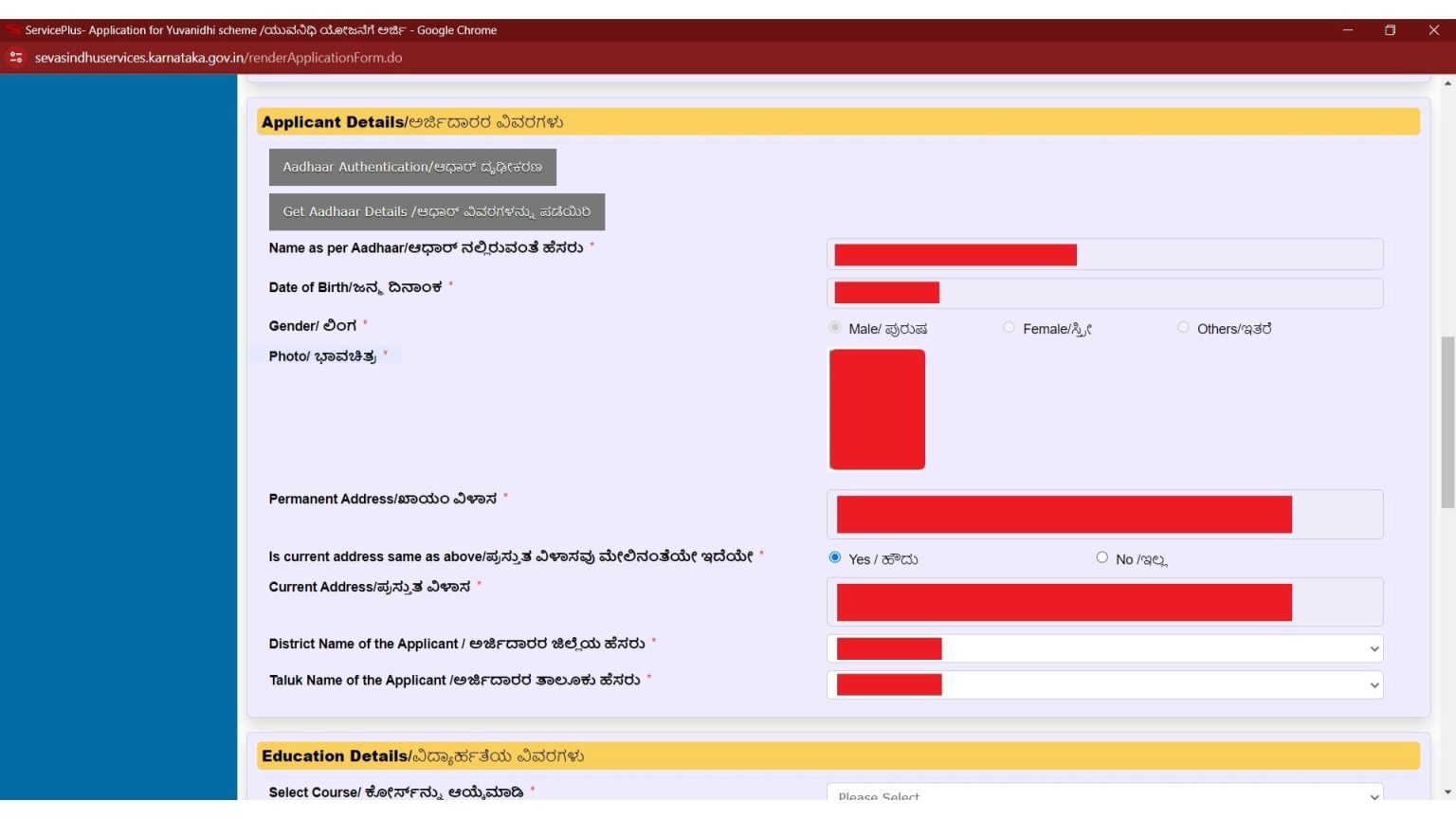
Task: Click the ServicePlus favicon in title bar
Action: coord(12,30)
